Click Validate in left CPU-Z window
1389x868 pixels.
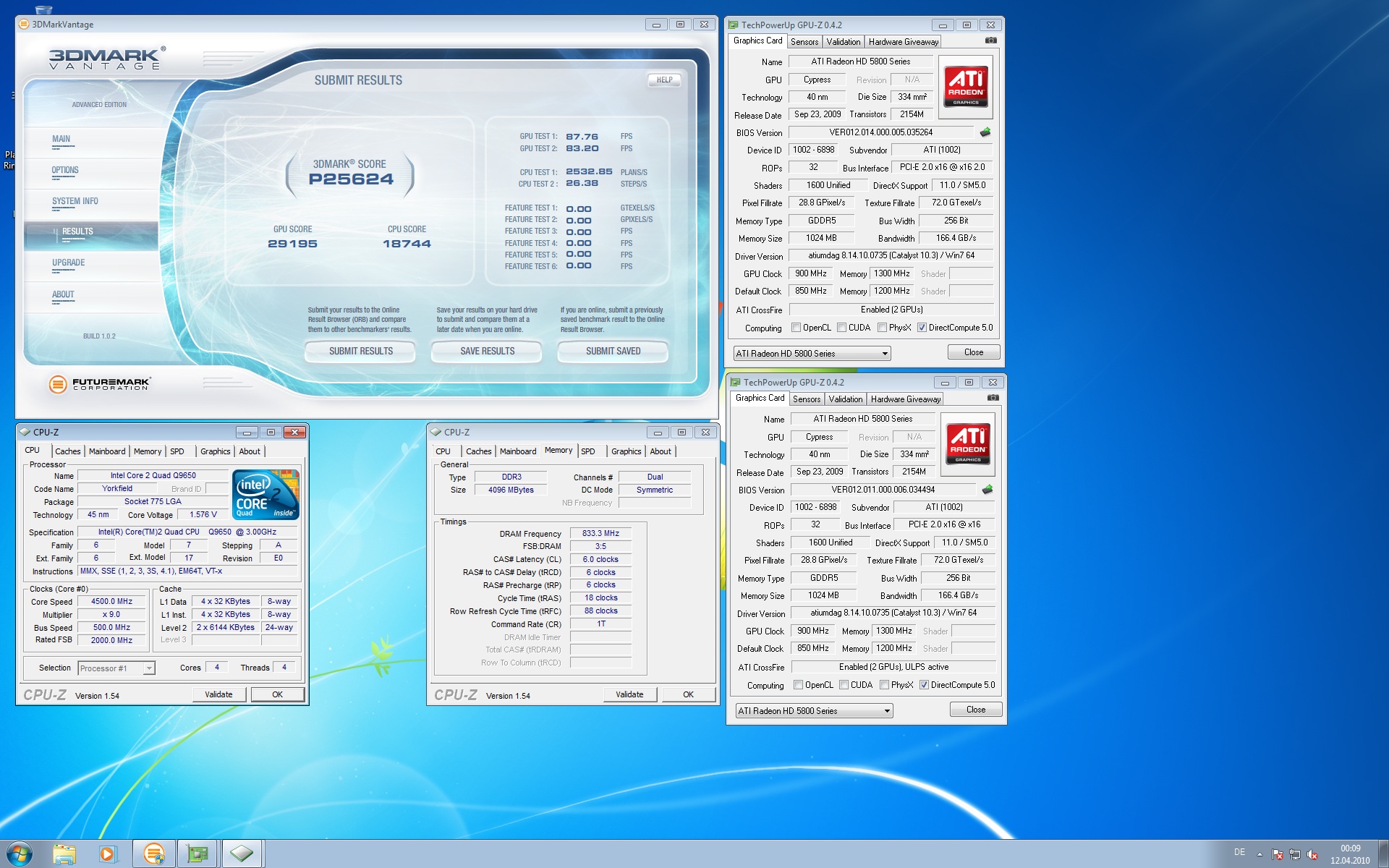pyautogui.click(x=218, y=694)
